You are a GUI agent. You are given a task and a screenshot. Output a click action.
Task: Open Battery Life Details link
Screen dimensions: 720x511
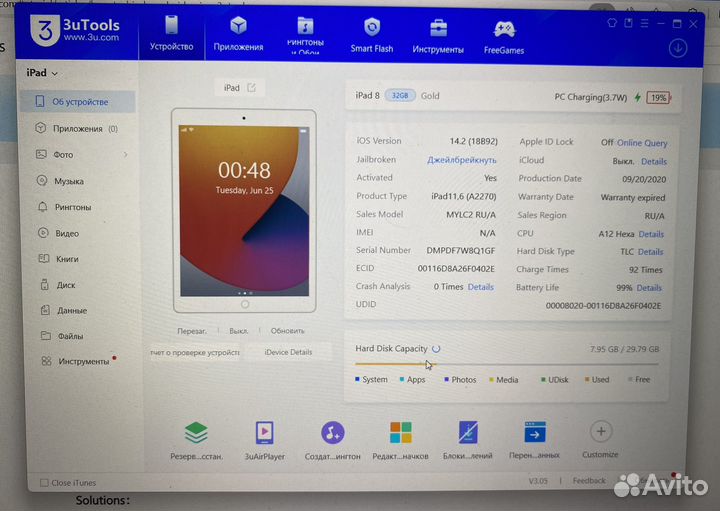(x=649, y=288)
